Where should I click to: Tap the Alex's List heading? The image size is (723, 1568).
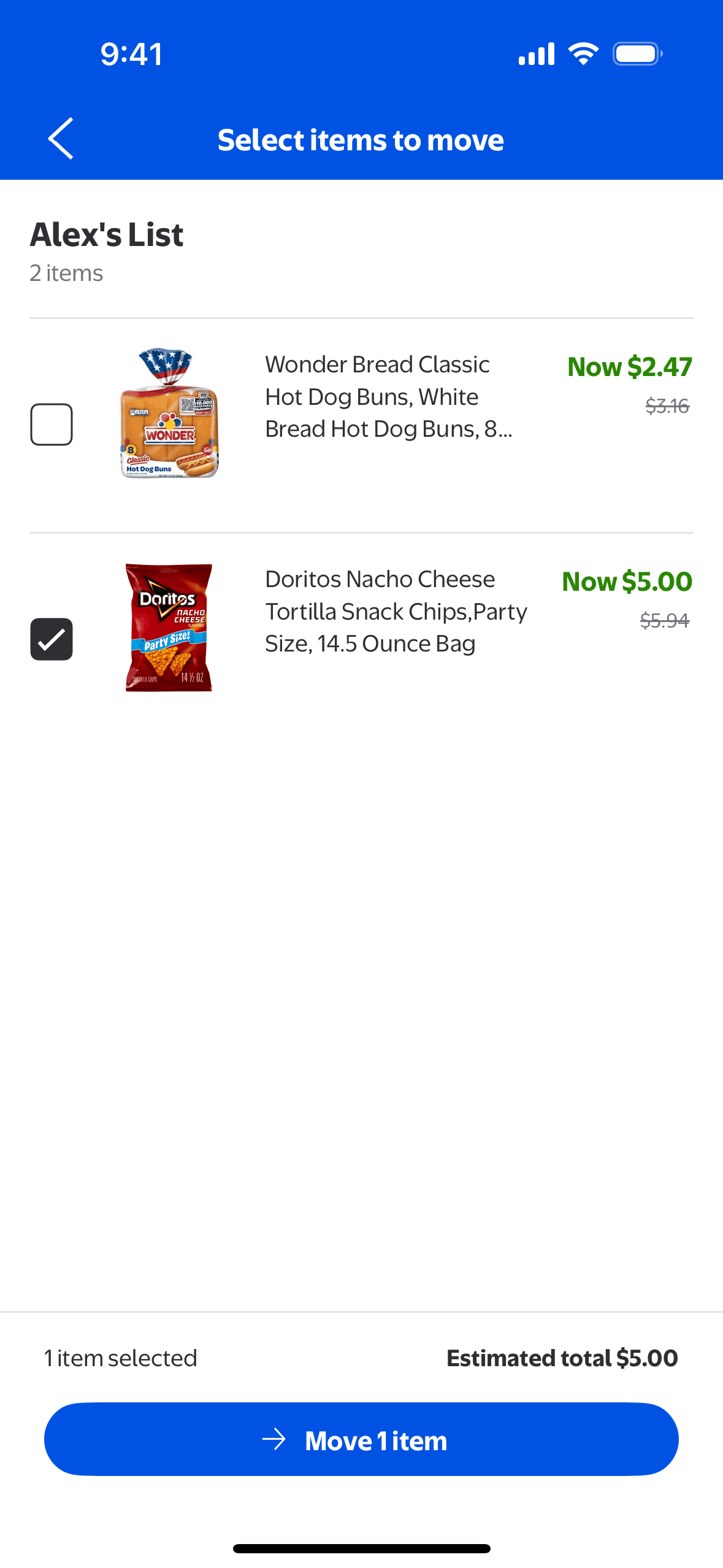107,234
